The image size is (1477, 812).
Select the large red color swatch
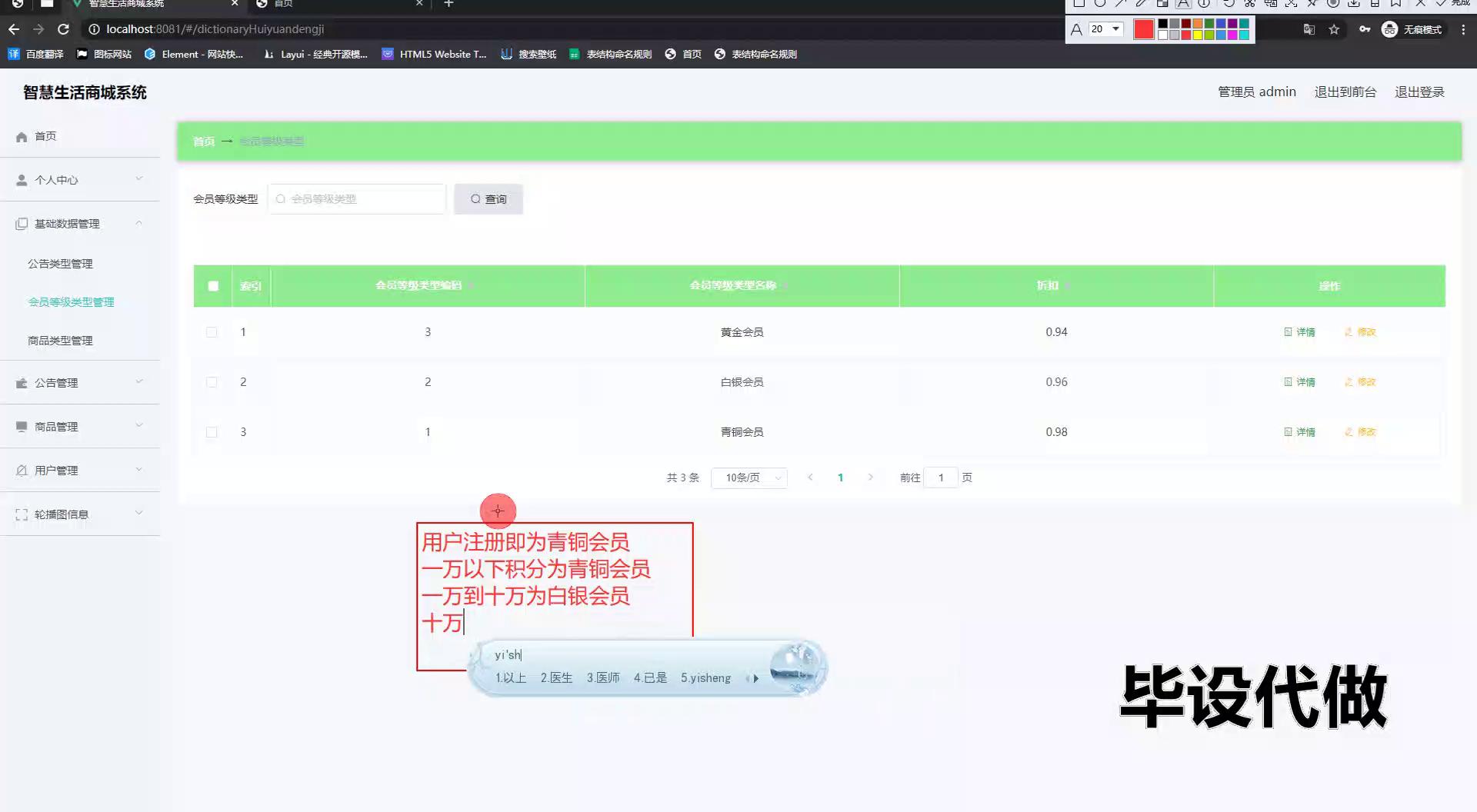point(1144,29)
